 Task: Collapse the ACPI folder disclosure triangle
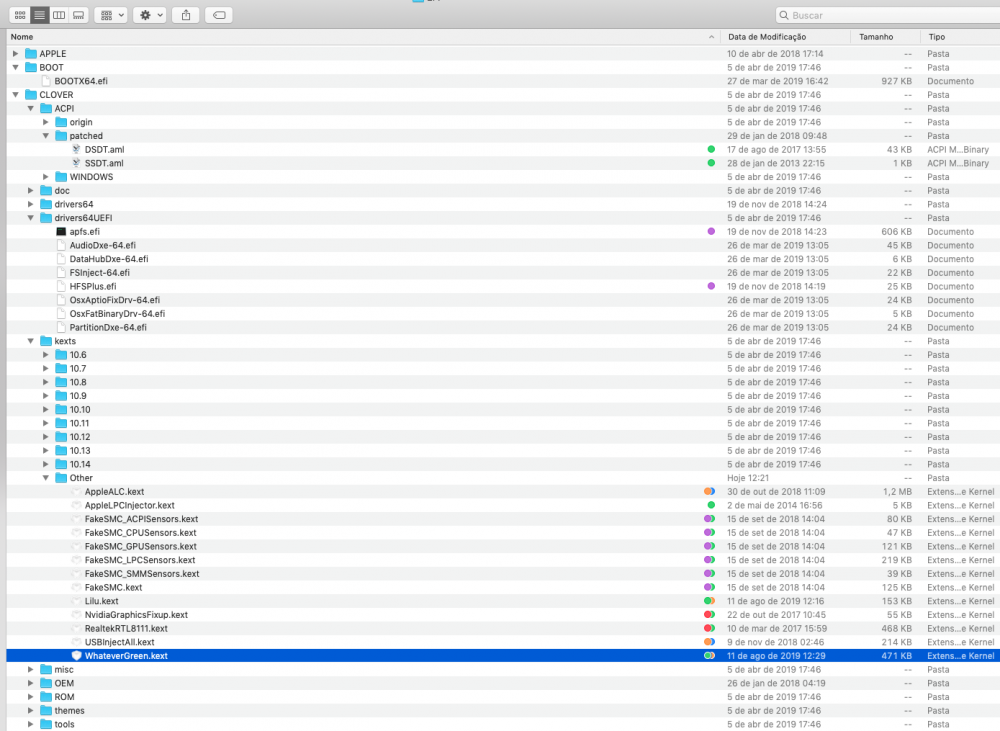[x=31, y=108]
